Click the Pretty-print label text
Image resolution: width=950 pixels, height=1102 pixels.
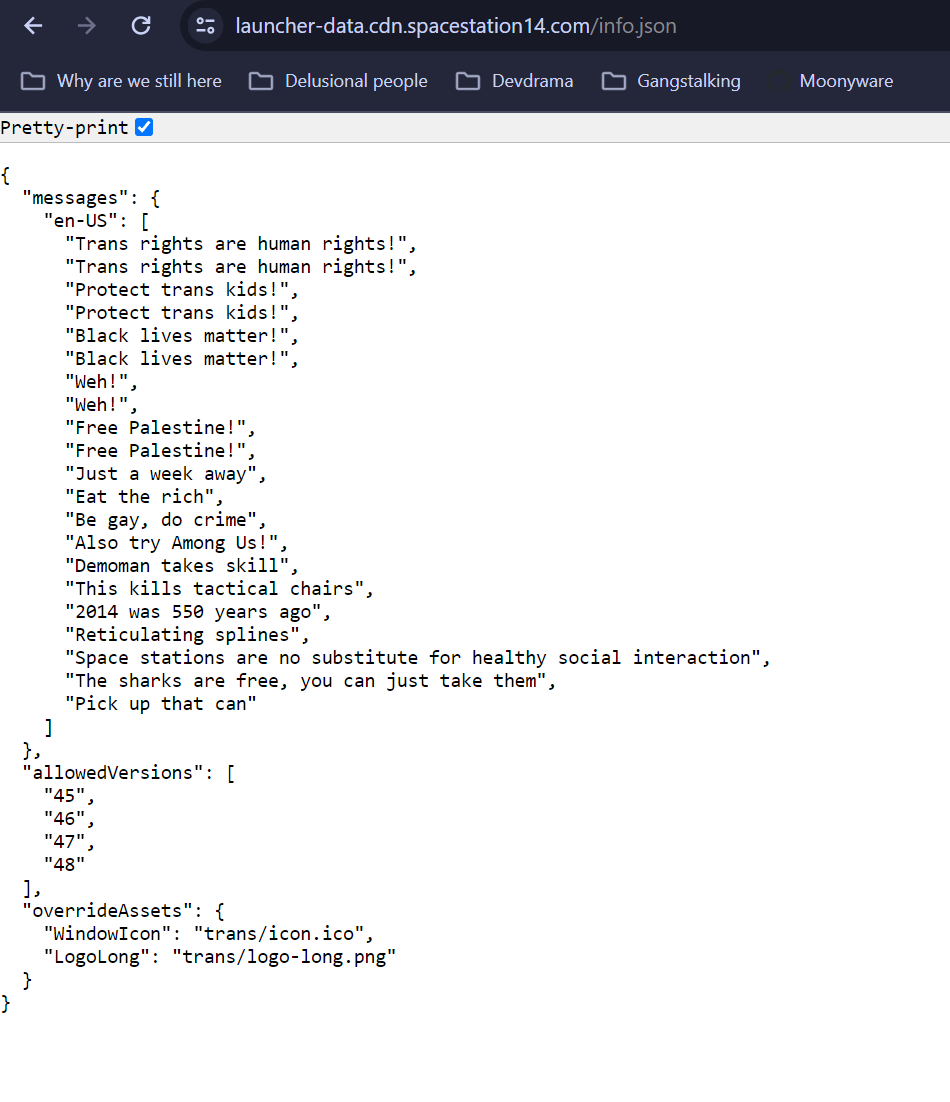[x=65, y=128]
